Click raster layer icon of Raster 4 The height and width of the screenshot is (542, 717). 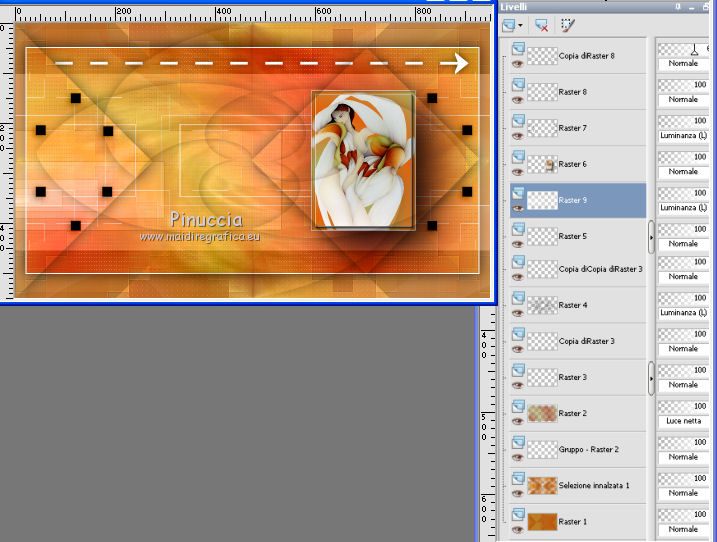[x=518, y=298]
